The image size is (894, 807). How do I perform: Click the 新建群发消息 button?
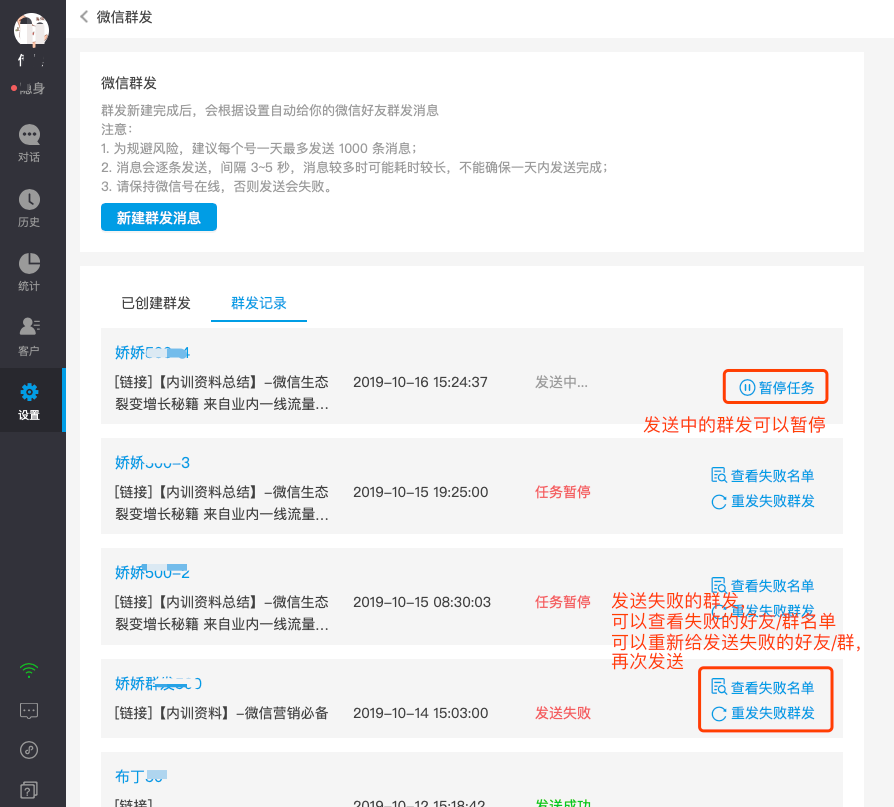(x=159, y=217)
